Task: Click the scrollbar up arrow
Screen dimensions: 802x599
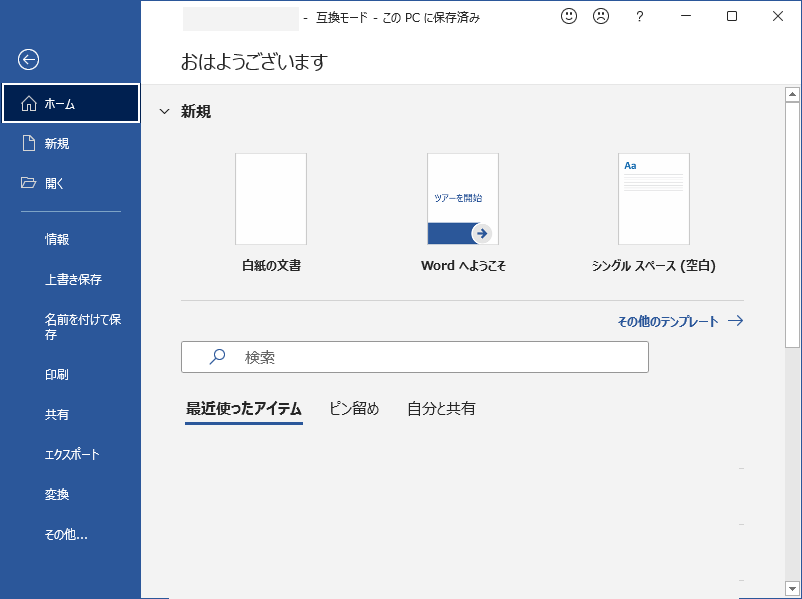Action: (x=792, y=95)
